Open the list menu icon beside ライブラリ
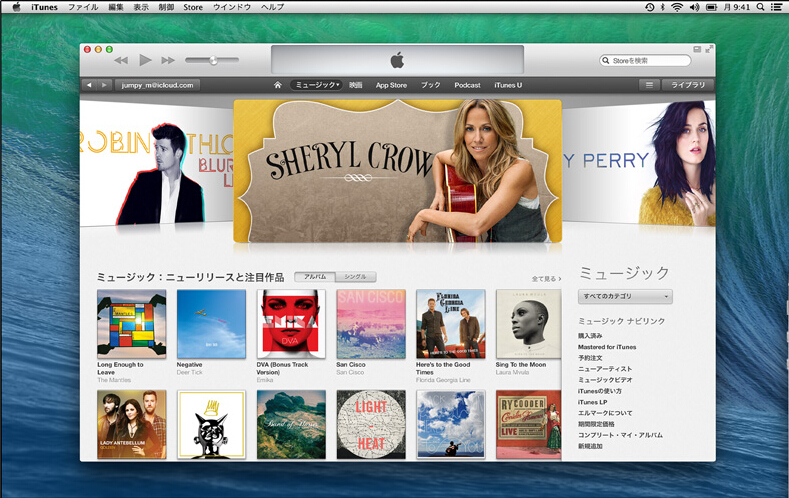789x498 pixels. (649, 85)
